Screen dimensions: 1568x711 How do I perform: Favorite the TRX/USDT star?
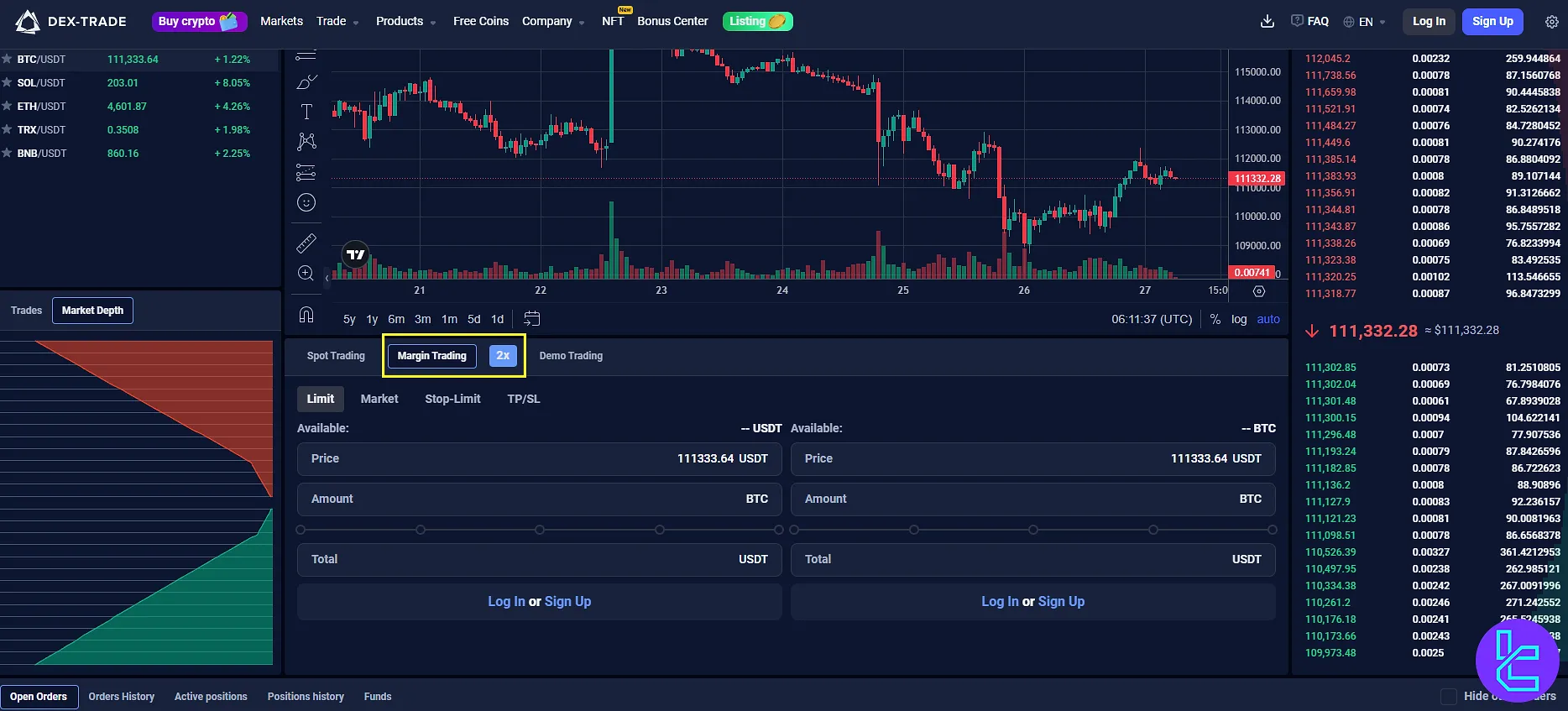click(x=7, y=129)
